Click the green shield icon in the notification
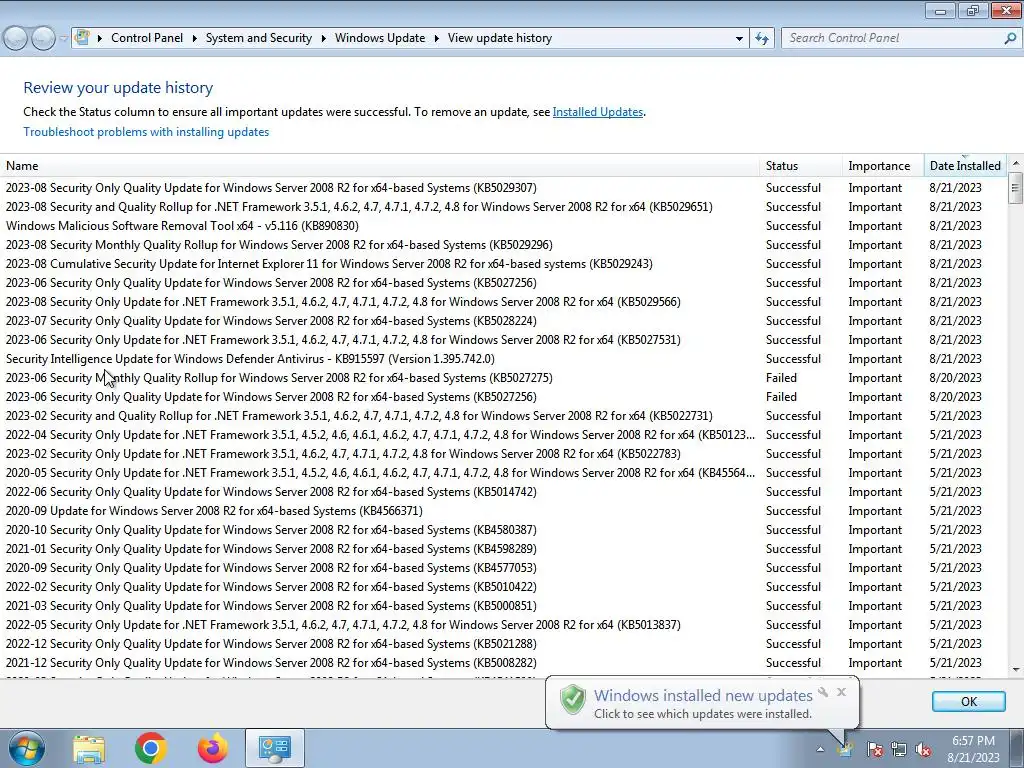1024x768 pixels. click(x=573, y=699)
